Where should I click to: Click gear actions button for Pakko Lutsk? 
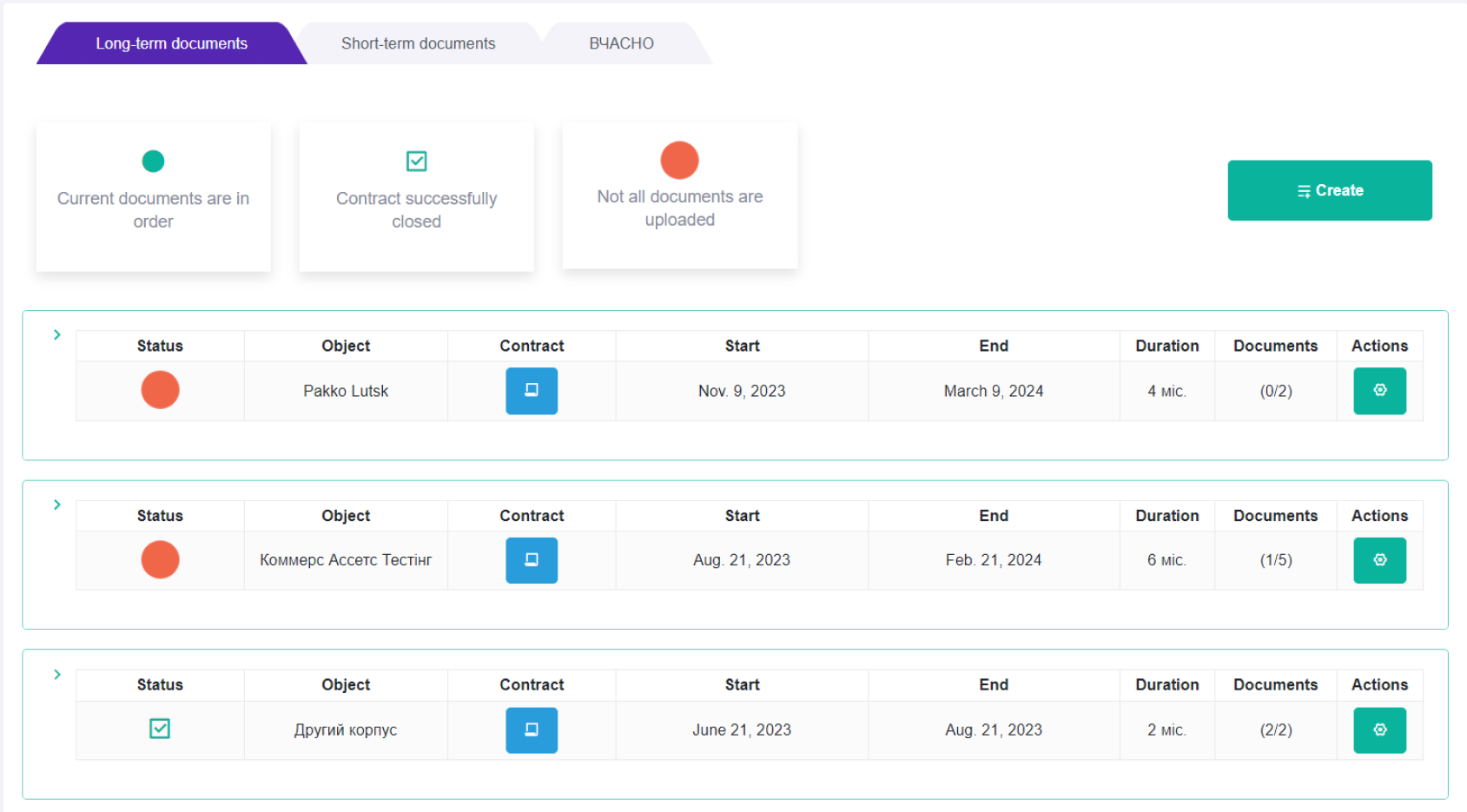[x=1379, y=391]
